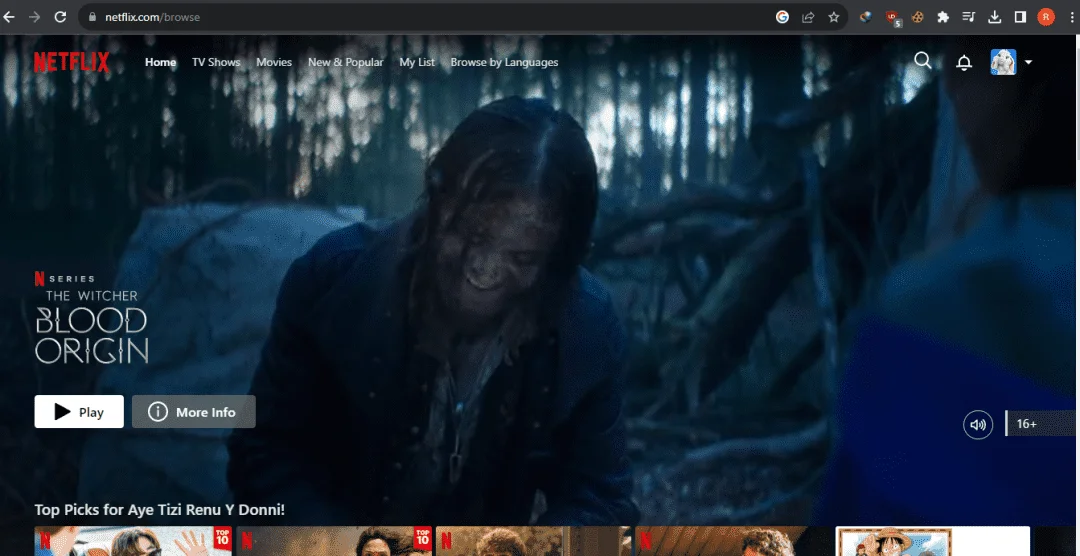Go forward in the browser
This screenshot has width=1080, height=556.
point(34,17)
